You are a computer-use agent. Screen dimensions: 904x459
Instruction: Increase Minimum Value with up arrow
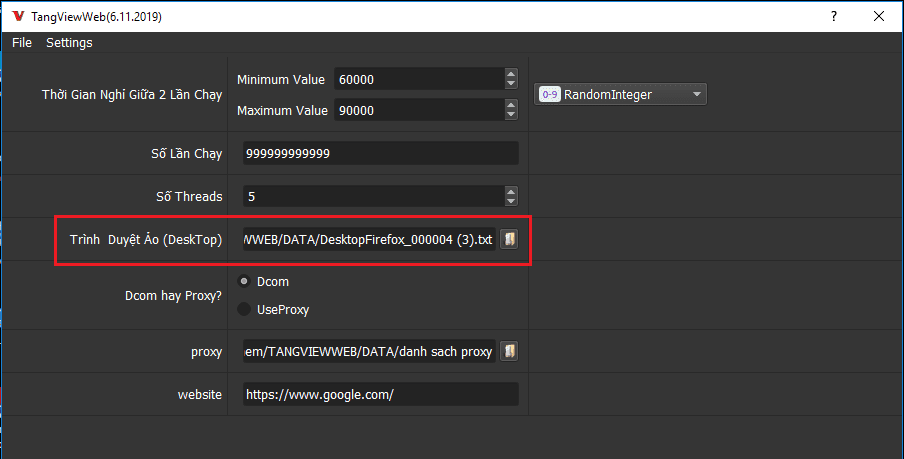click(x=511, y=74)
